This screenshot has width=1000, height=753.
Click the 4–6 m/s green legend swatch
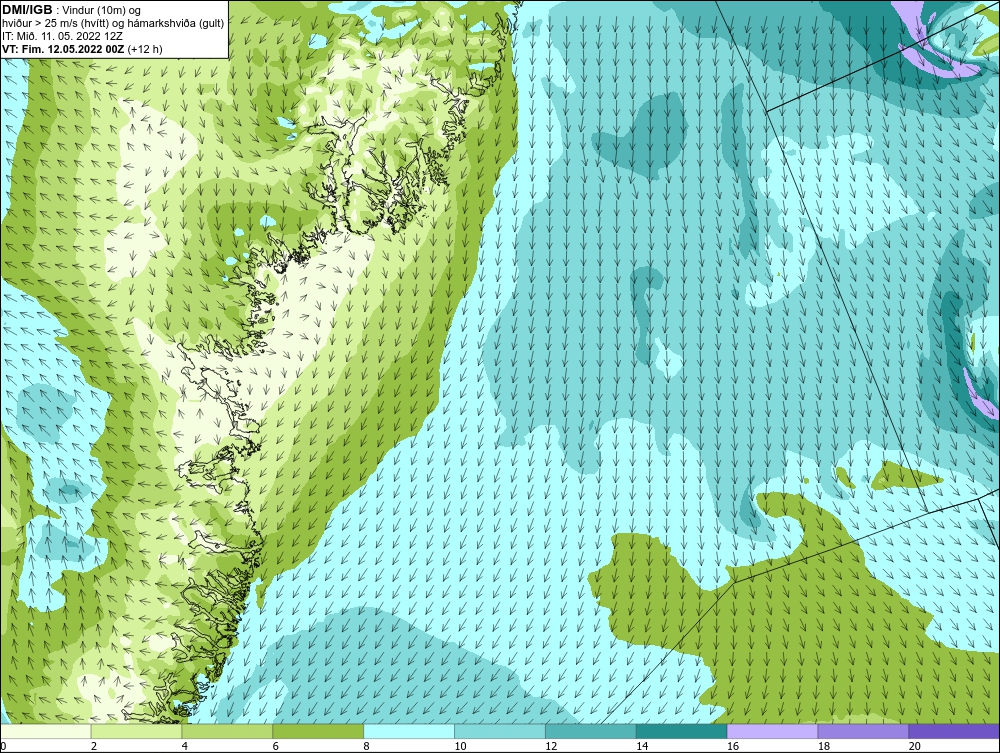pyautogui.click(x=227, y=731)
